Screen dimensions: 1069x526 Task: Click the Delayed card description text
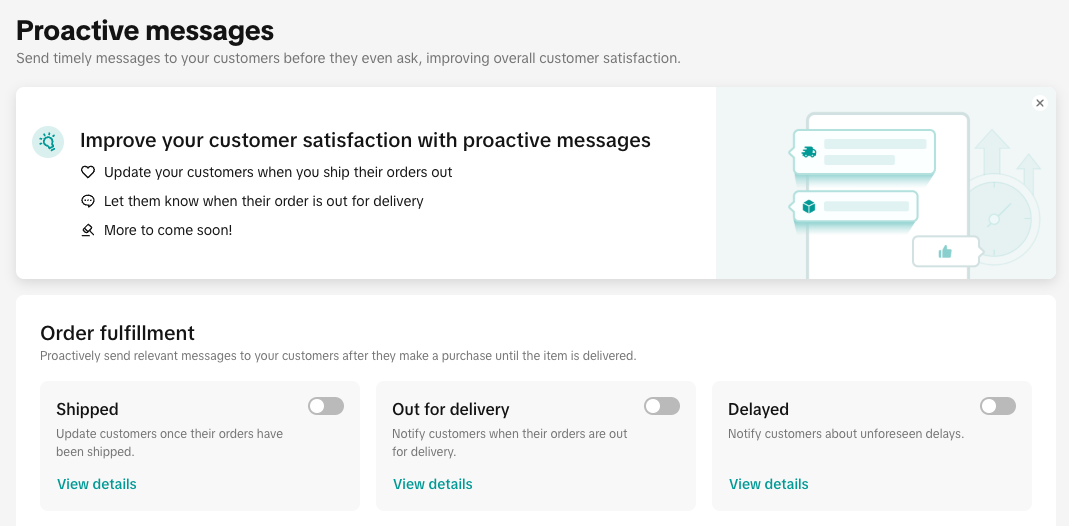pyautogui.click(x=846, y=434)
